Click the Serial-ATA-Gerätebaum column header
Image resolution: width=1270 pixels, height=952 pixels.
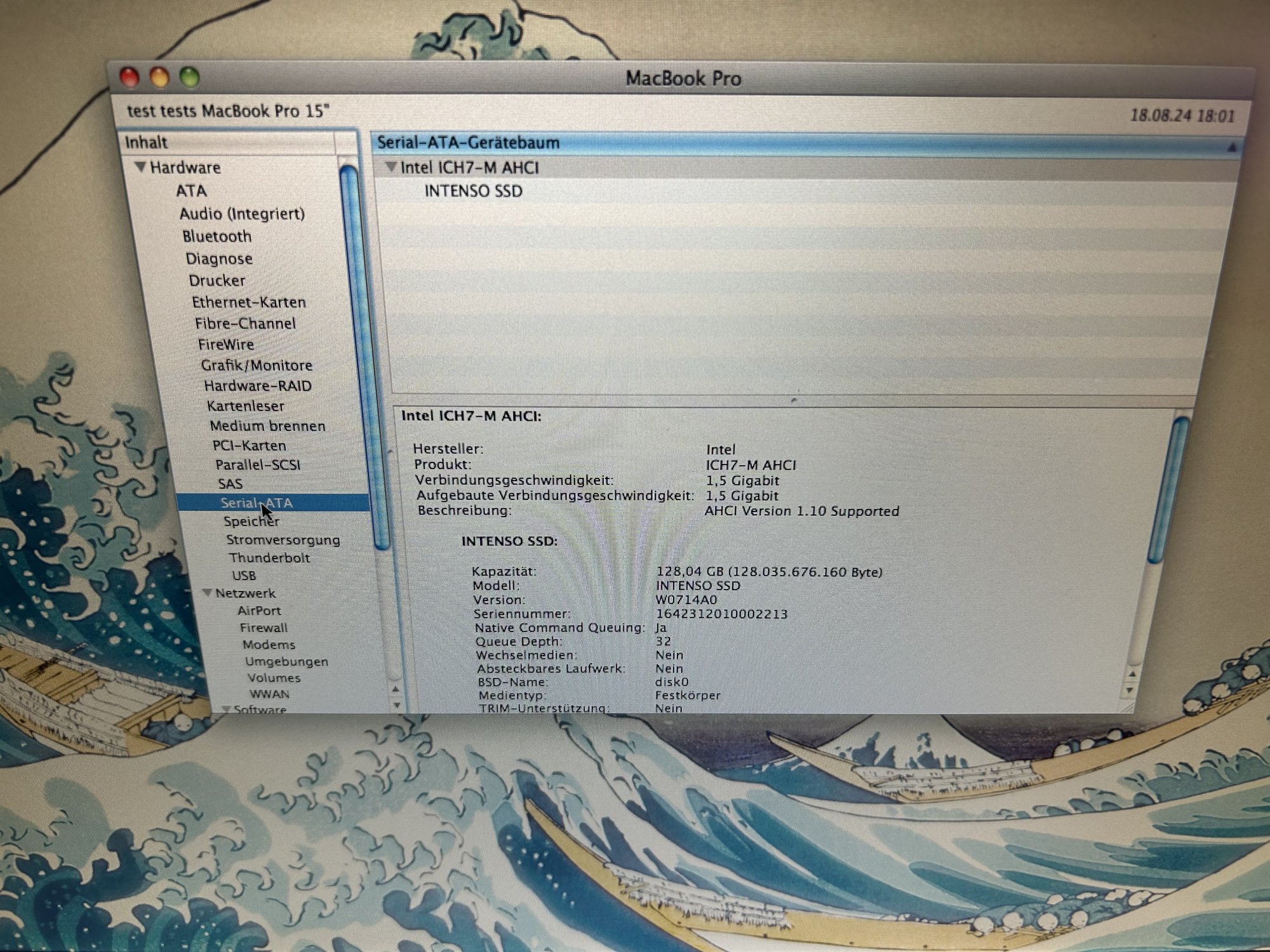(469, 142)
